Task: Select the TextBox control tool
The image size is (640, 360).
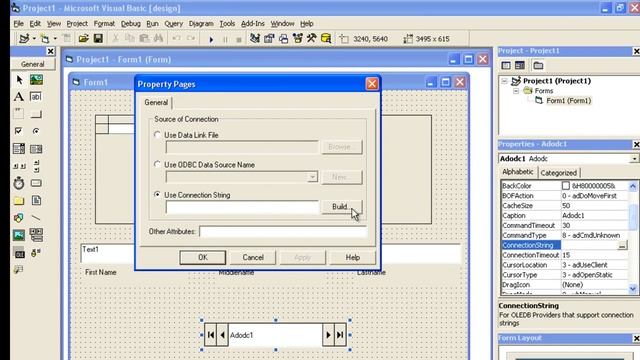Action: 36,97
